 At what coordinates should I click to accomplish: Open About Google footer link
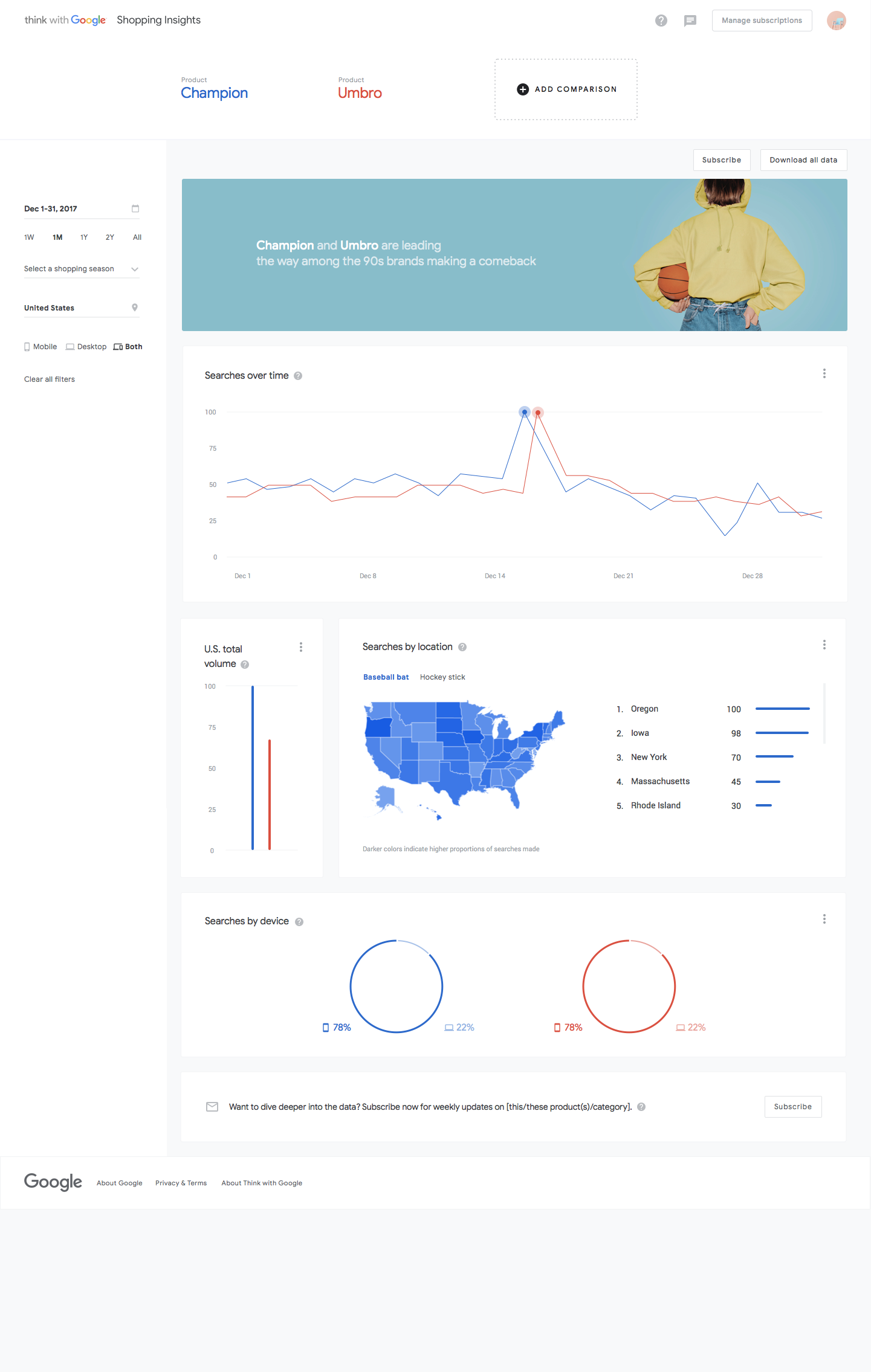coord(120,1183)
